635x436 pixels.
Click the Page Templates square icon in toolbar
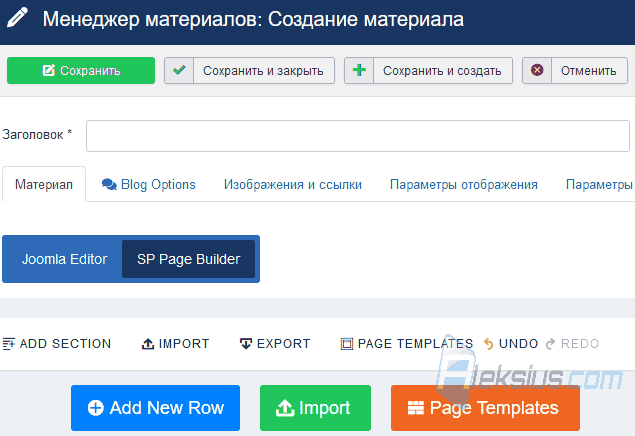347,344
